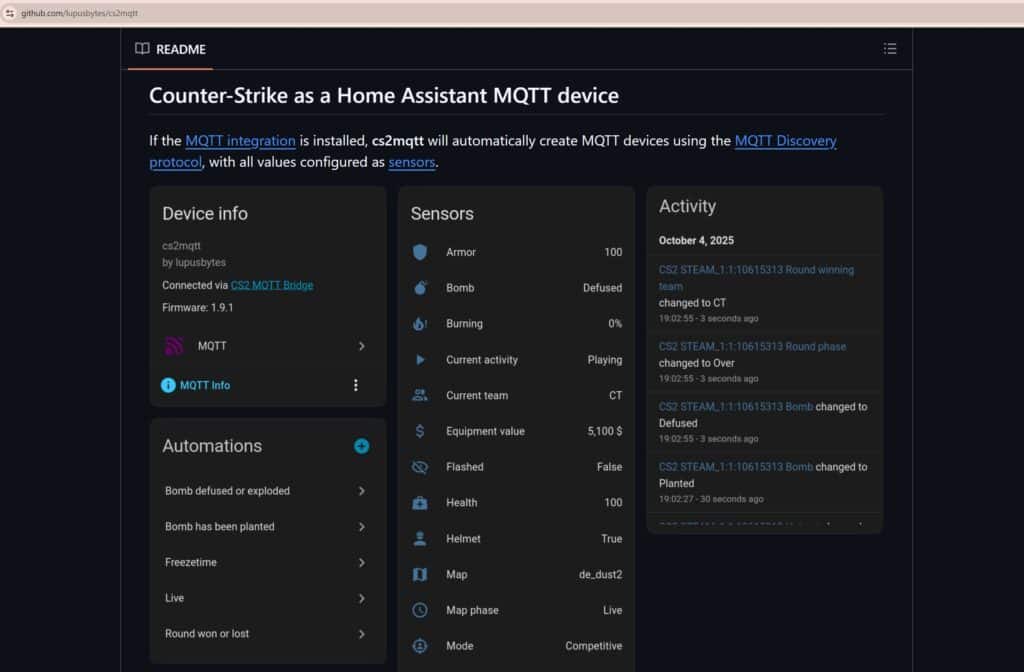Add automation with the plus icon
Screen dimensions: 1024x672
tap(361, 446)
